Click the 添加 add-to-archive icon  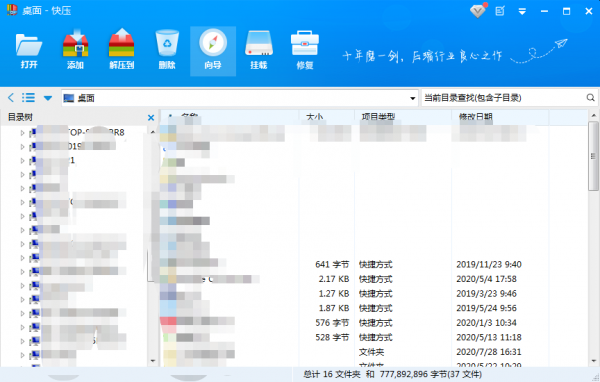[x=75, y=51]
